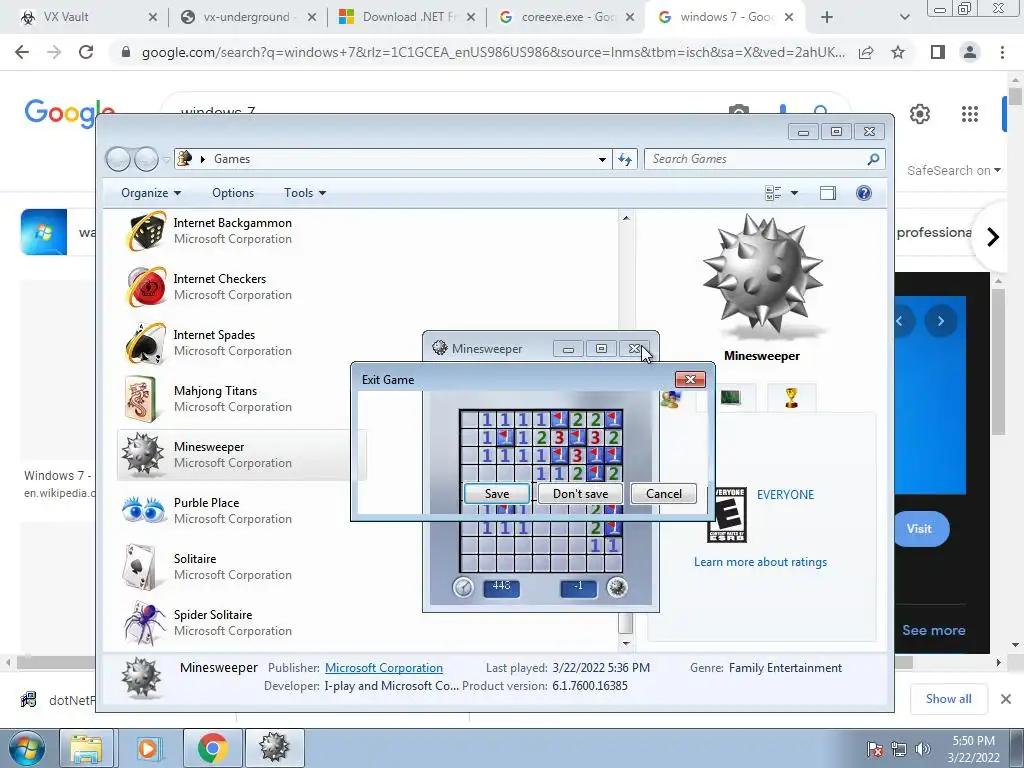Screen dimensions: 1024x768
Task: Select Purble Place icon
Action: (x=144, y=510)
